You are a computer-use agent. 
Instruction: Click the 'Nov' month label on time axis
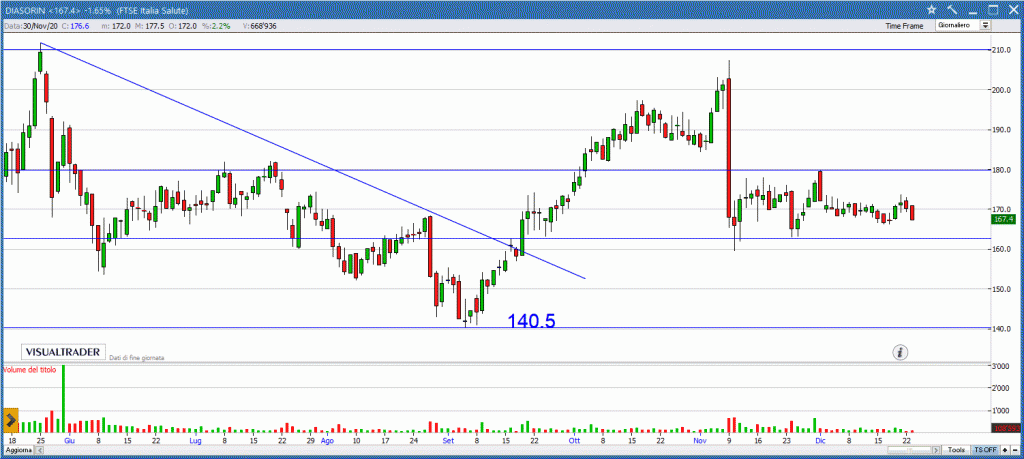(700, 441)
